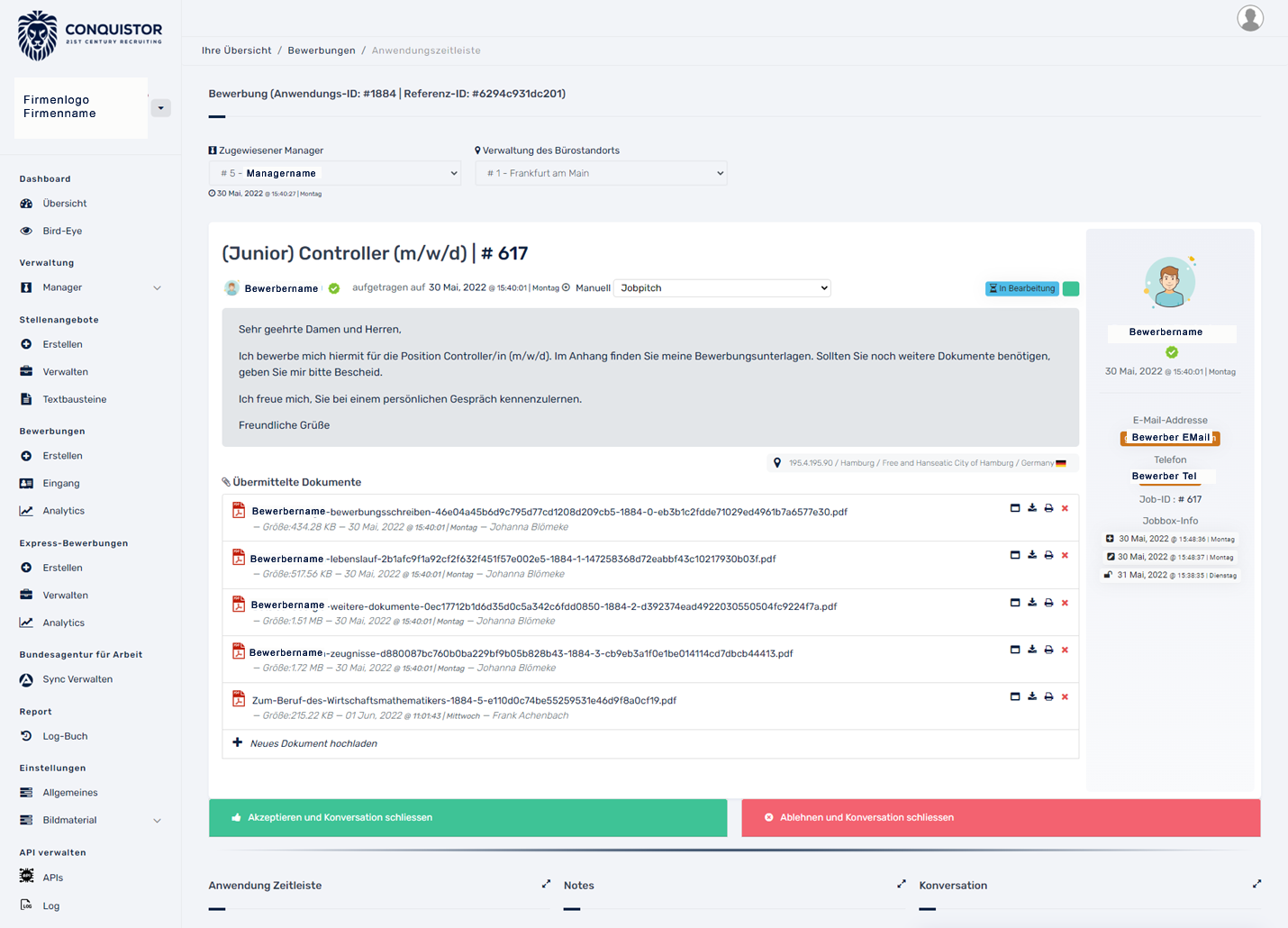Open the bewerbungsschreiben PDF in a window
1288x928 pixels.
(x=1015, y=508)
